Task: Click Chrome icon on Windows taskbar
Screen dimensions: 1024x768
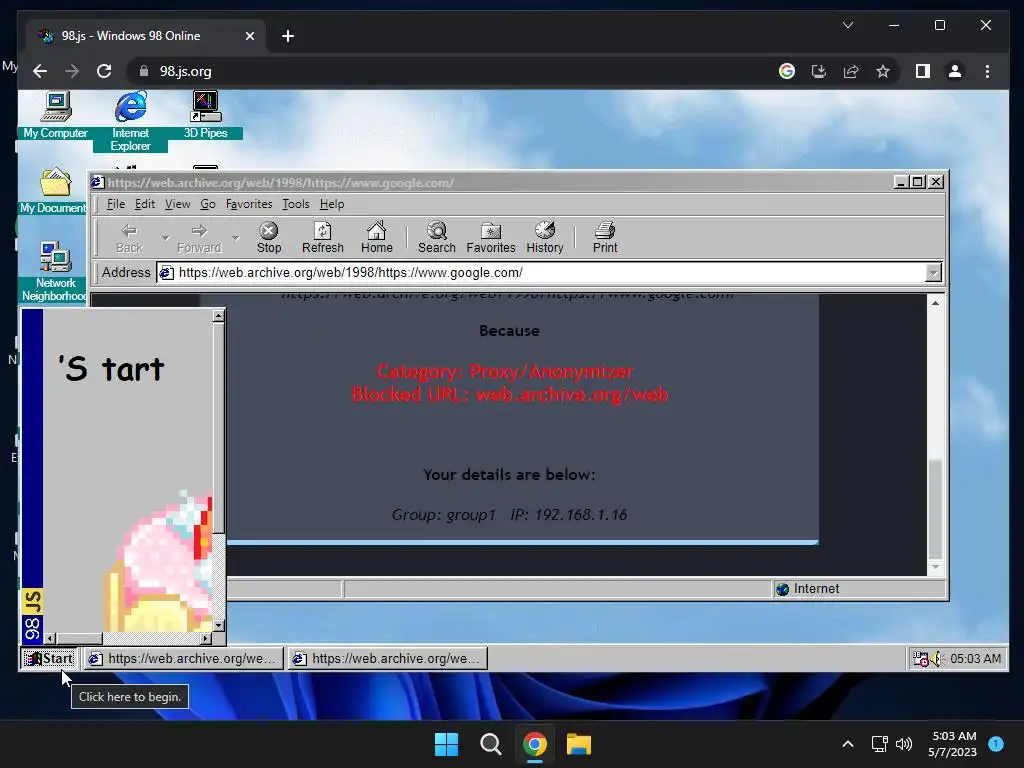Action: click(535, 744)
